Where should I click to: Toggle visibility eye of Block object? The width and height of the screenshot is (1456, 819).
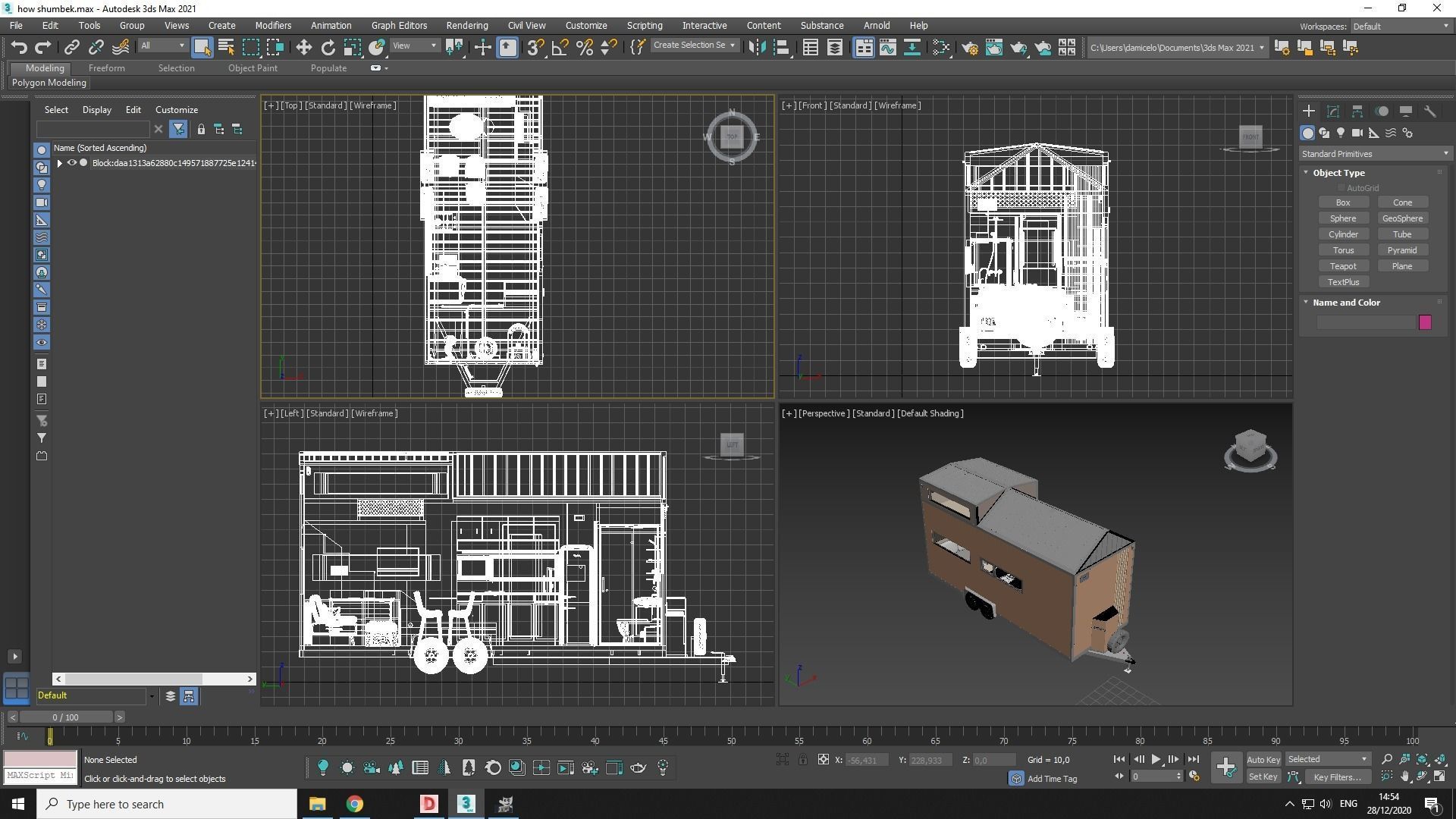72,163
